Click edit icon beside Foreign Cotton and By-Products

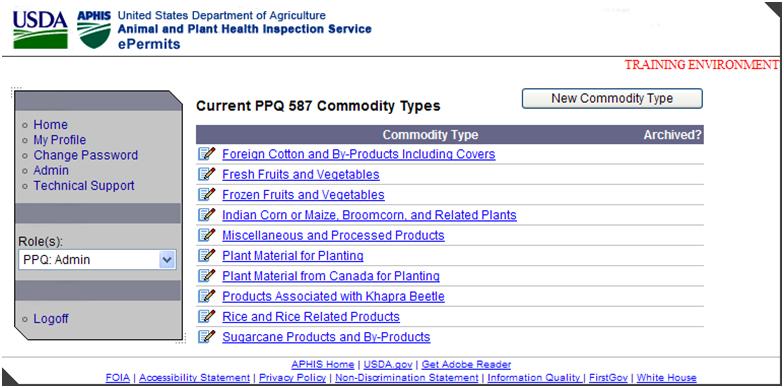point(206,154)
